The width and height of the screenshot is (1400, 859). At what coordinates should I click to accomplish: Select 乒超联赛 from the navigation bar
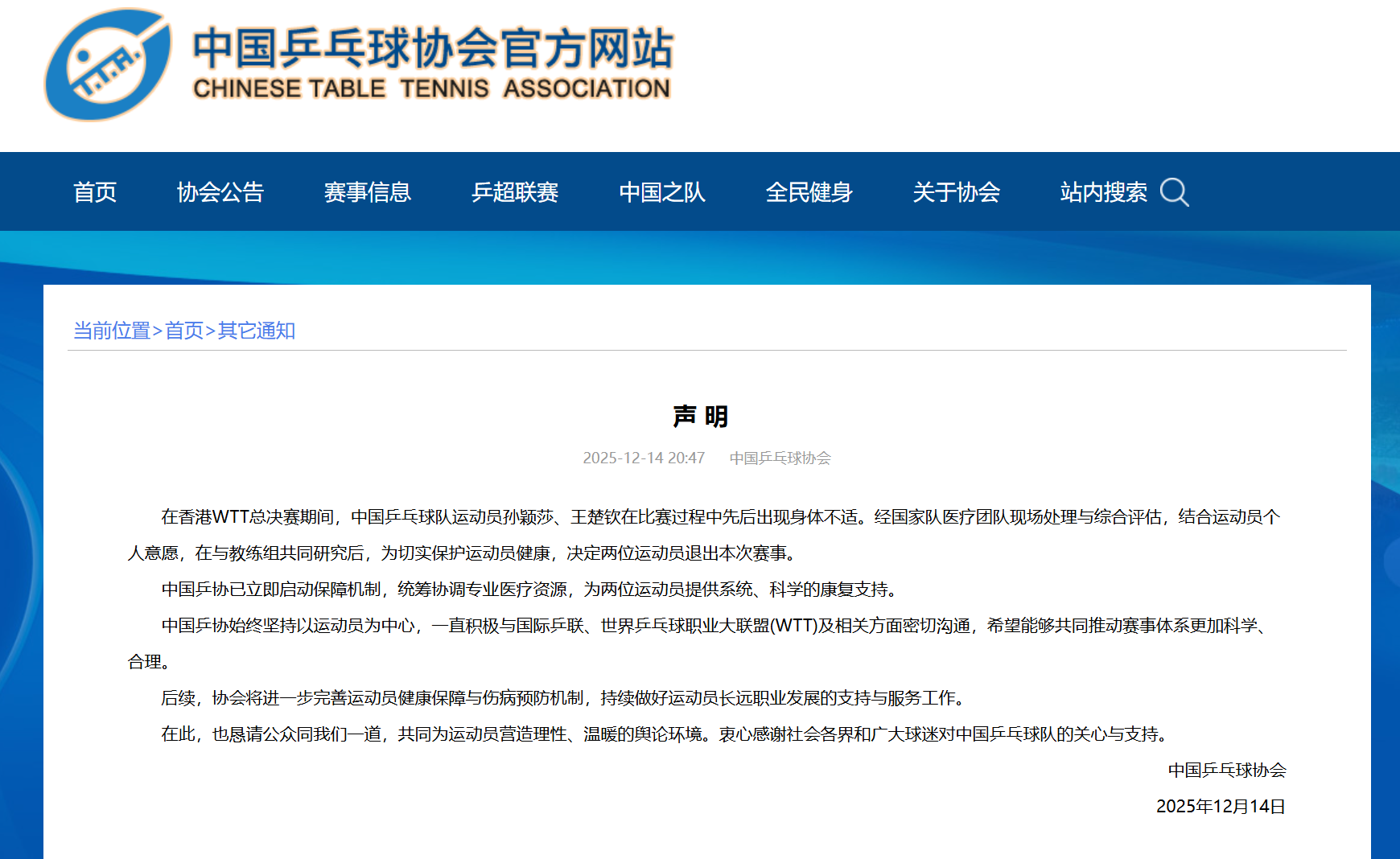tap(514, 192)
